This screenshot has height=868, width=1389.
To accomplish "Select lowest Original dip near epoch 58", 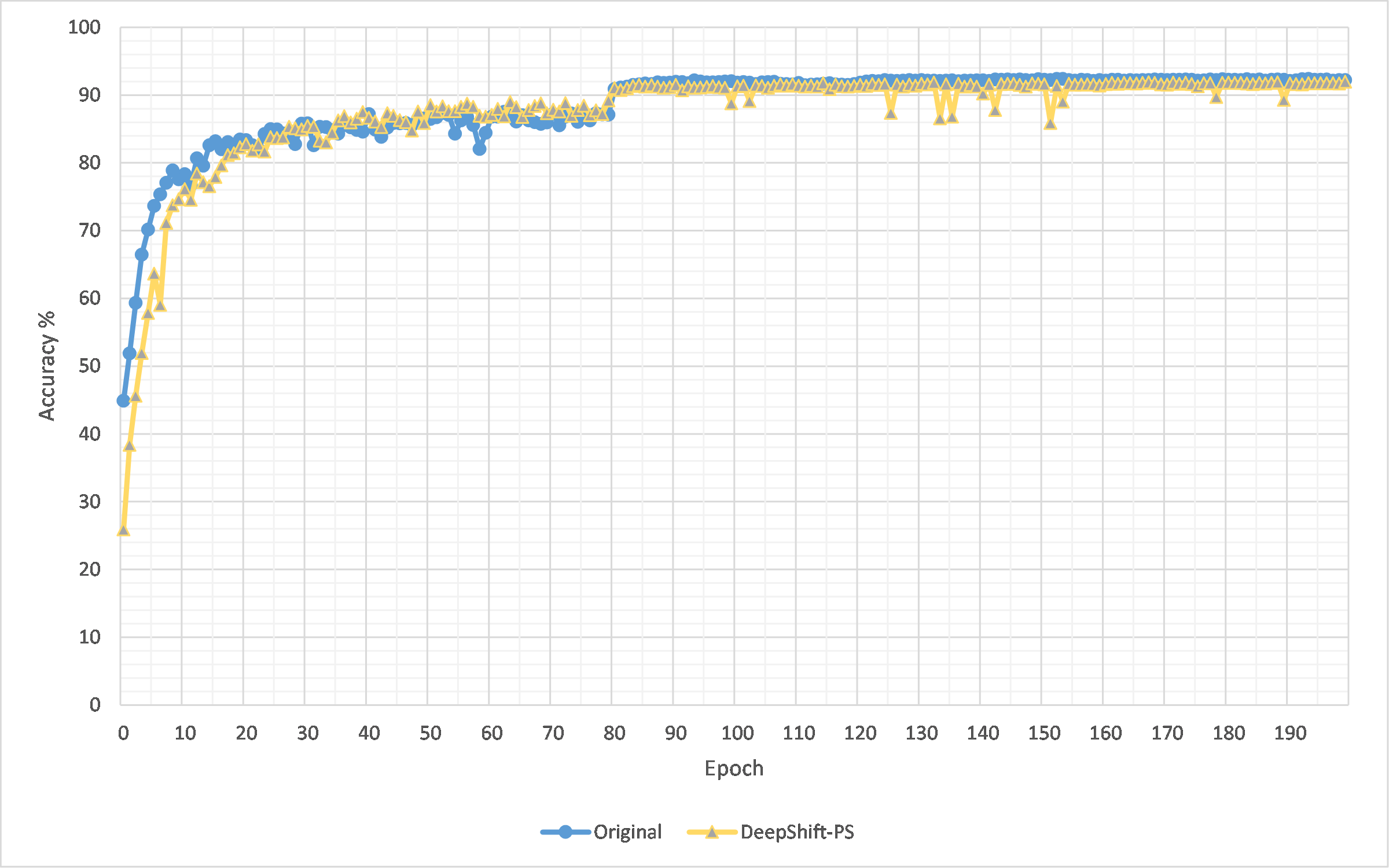I will tap(479, 149).
